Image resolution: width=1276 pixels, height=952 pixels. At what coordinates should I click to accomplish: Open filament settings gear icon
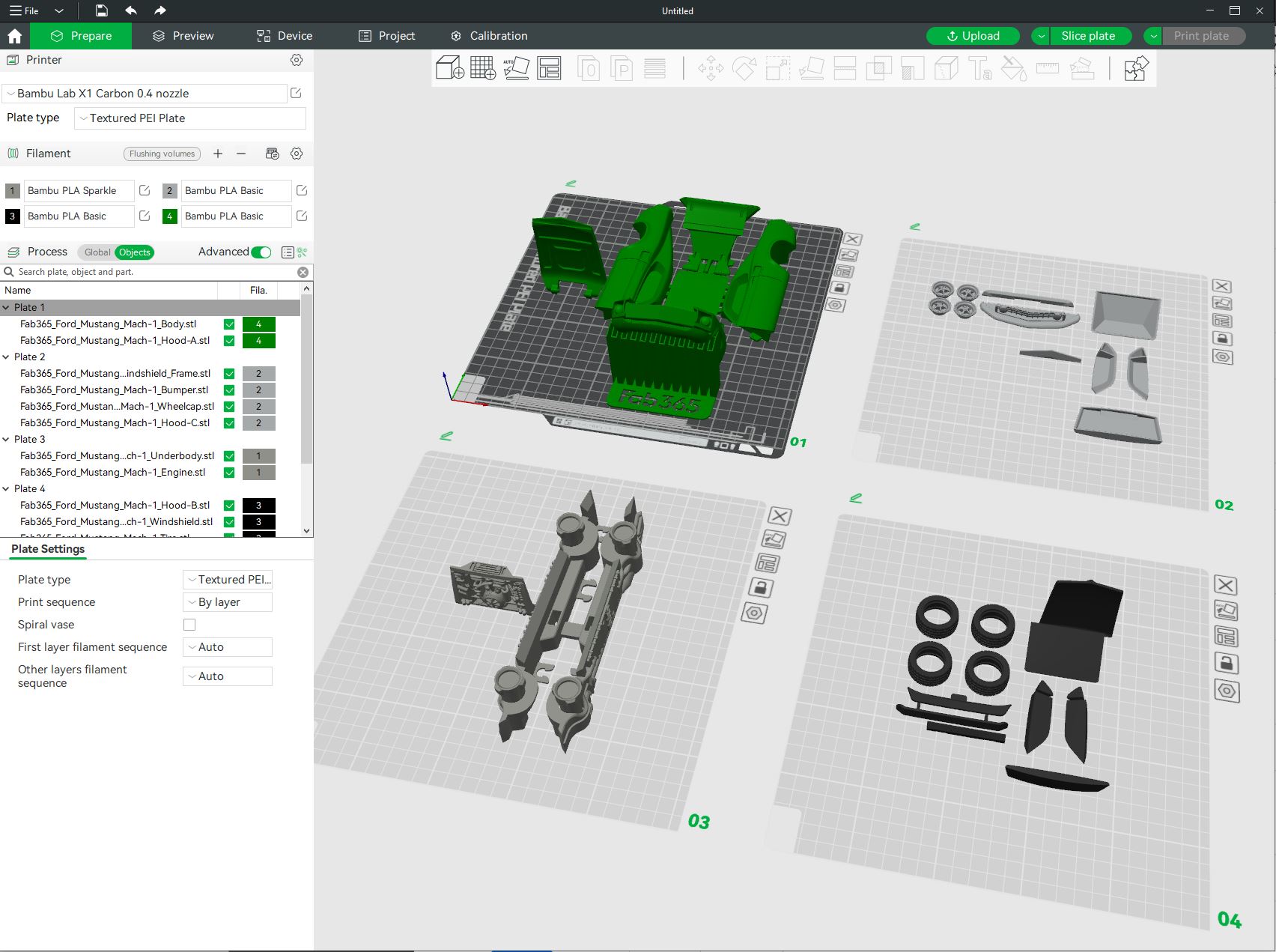(x=297, y=154)
